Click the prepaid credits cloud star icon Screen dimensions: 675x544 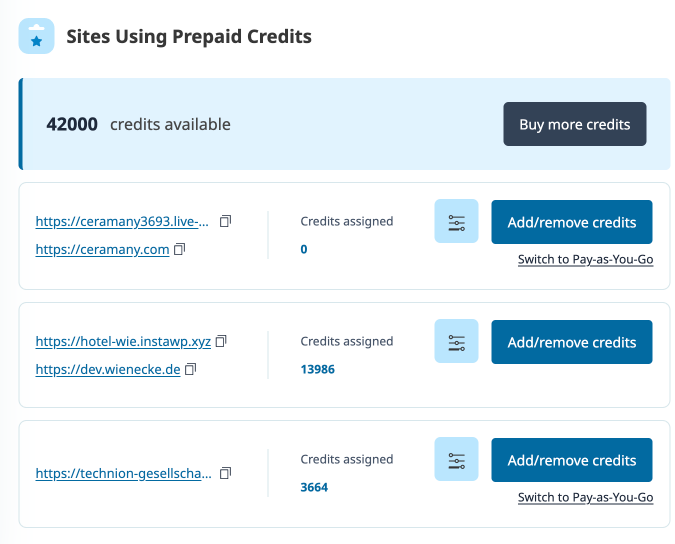(x=37, y=37)
